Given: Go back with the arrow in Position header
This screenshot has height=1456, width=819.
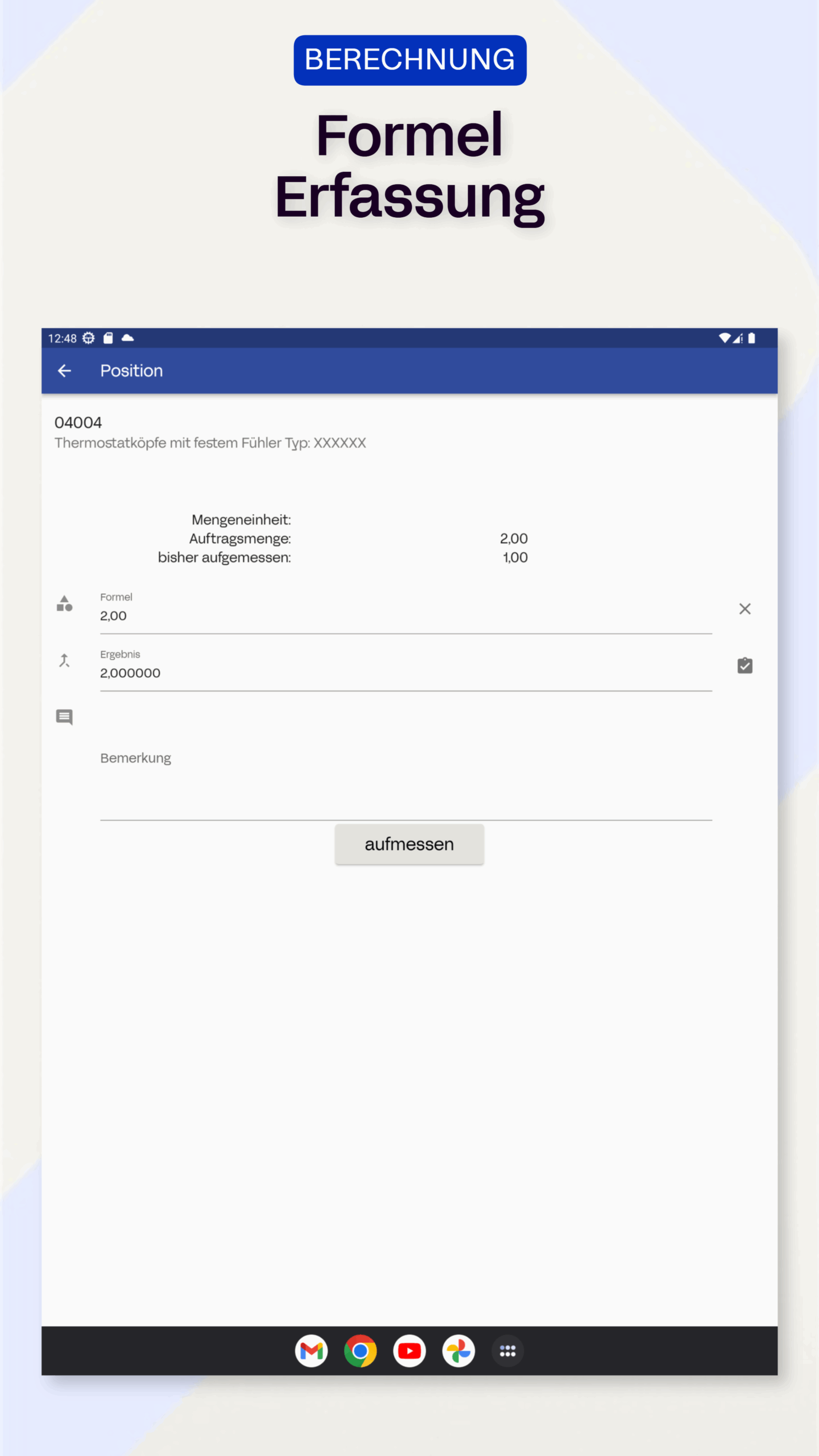Looking at the screenshot, I should click(64, 371).
